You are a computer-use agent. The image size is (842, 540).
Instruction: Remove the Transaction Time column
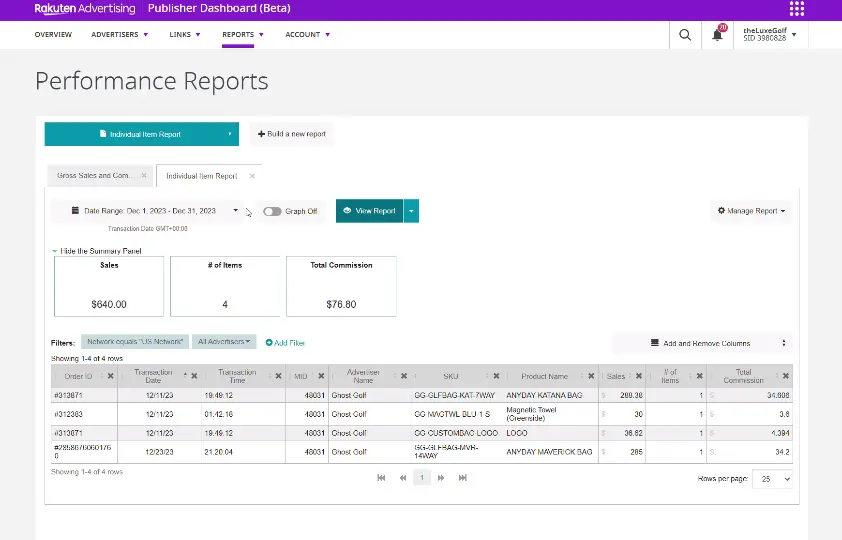click(x=278, y=376)
